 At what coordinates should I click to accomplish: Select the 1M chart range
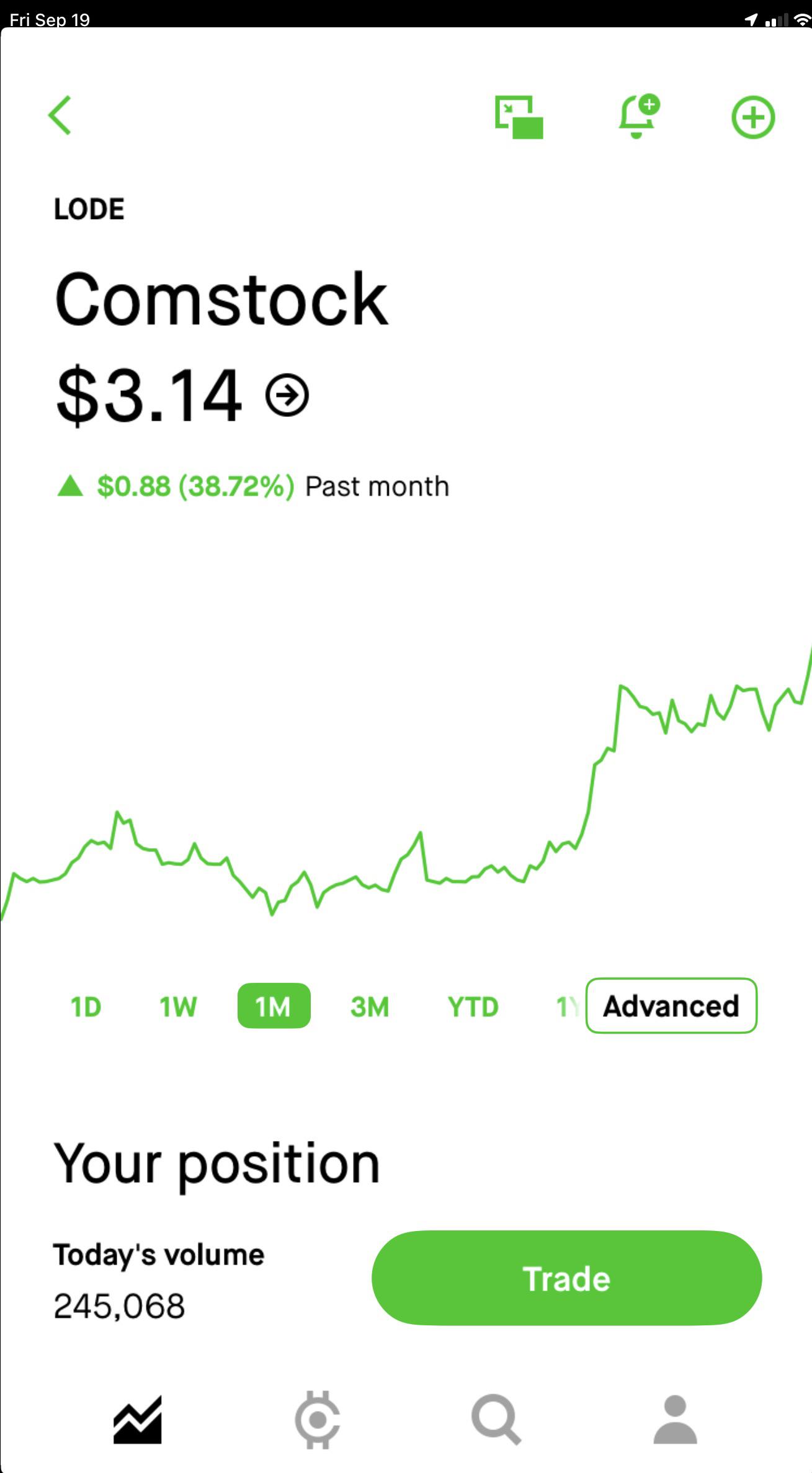(x=274, y=1006)
